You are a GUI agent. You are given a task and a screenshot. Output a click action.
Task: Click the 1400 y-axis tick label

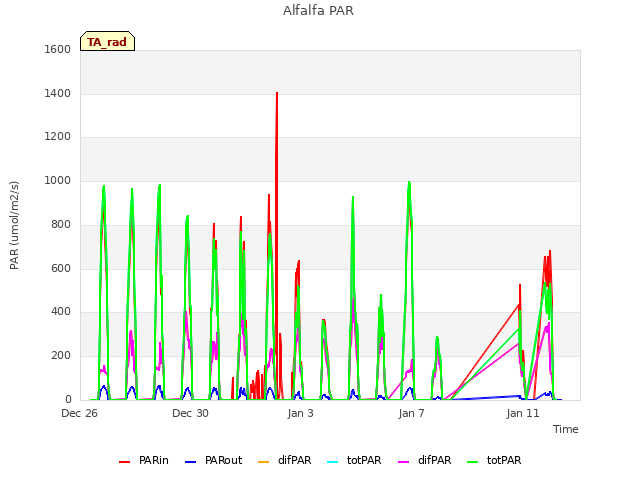pos(58,93)
